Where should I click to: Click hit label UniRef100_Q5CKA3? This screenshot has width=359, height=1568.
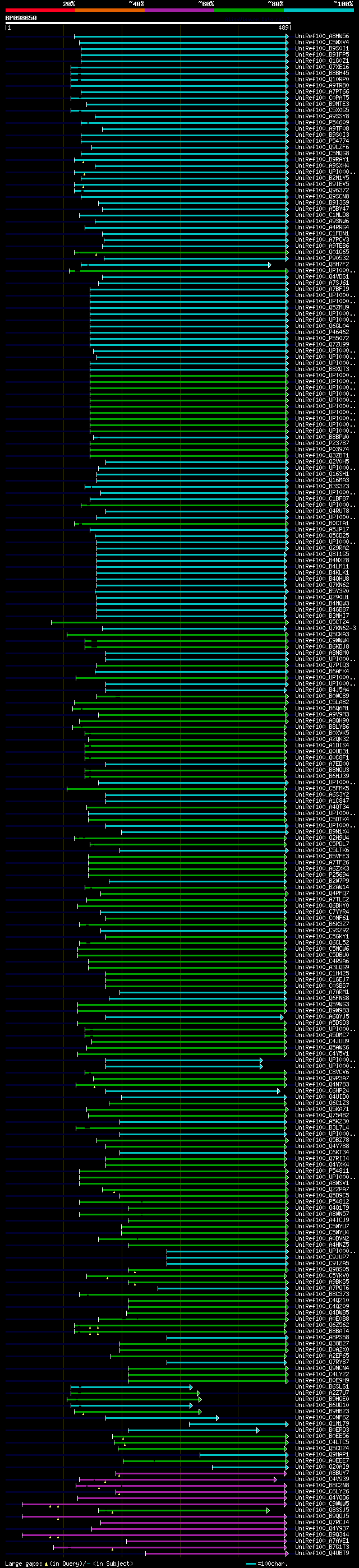pyautogui.click(x=322, y=634)
